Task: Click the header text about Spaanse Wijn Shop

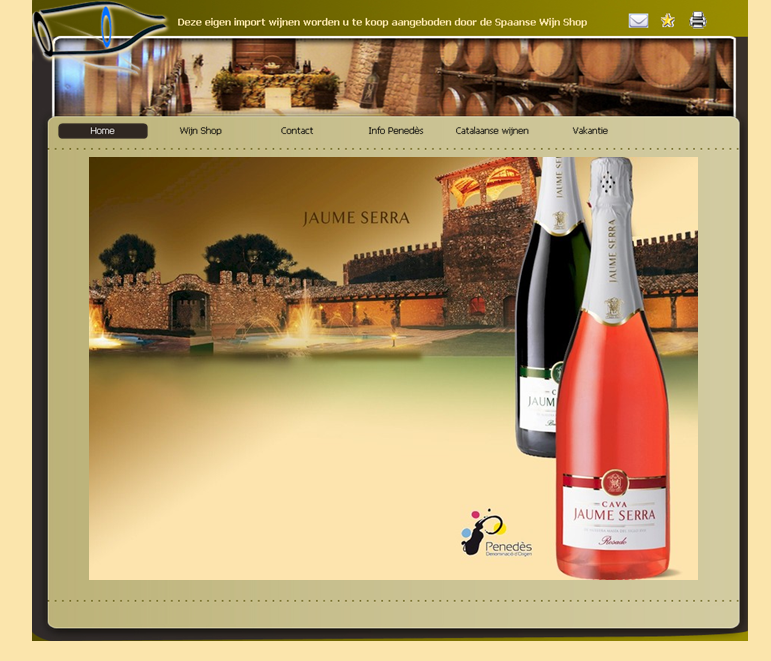Action: pyautogui.click(x=382, y=22)
